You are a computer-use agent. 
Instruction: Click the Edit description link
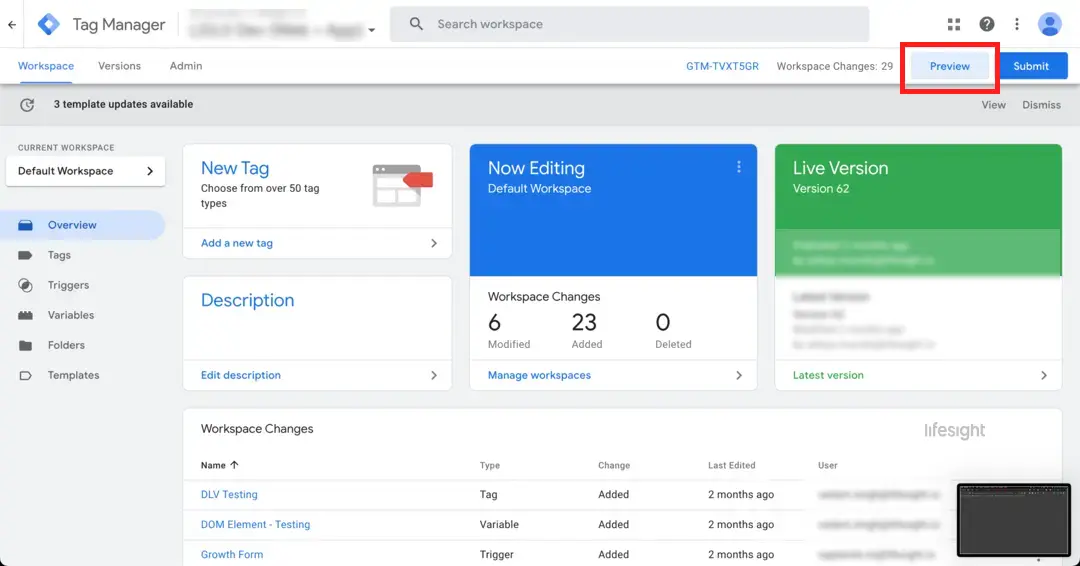click(x=241, y=375)
